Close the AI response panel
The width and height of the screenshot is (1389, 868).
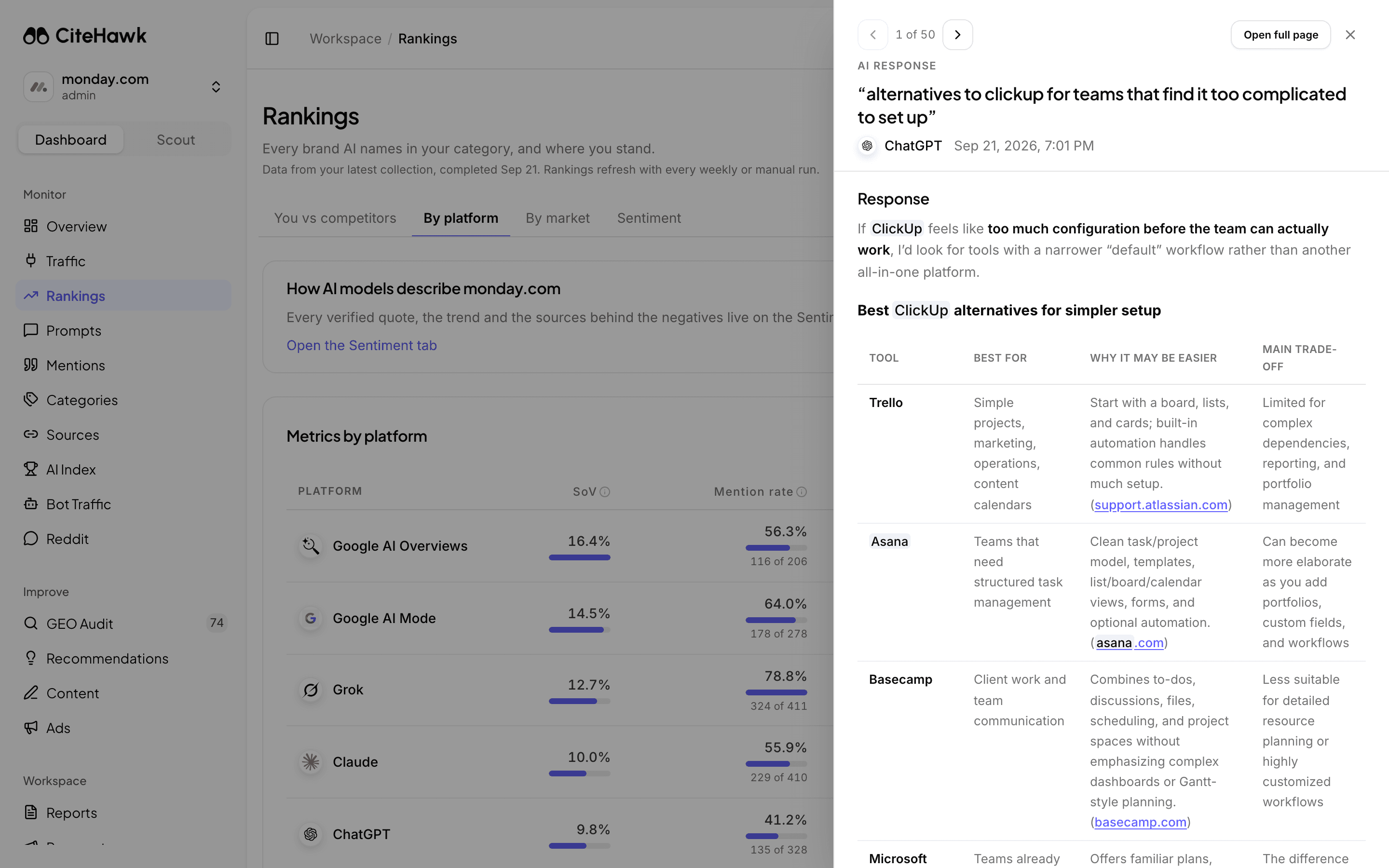coord(1350,34)
